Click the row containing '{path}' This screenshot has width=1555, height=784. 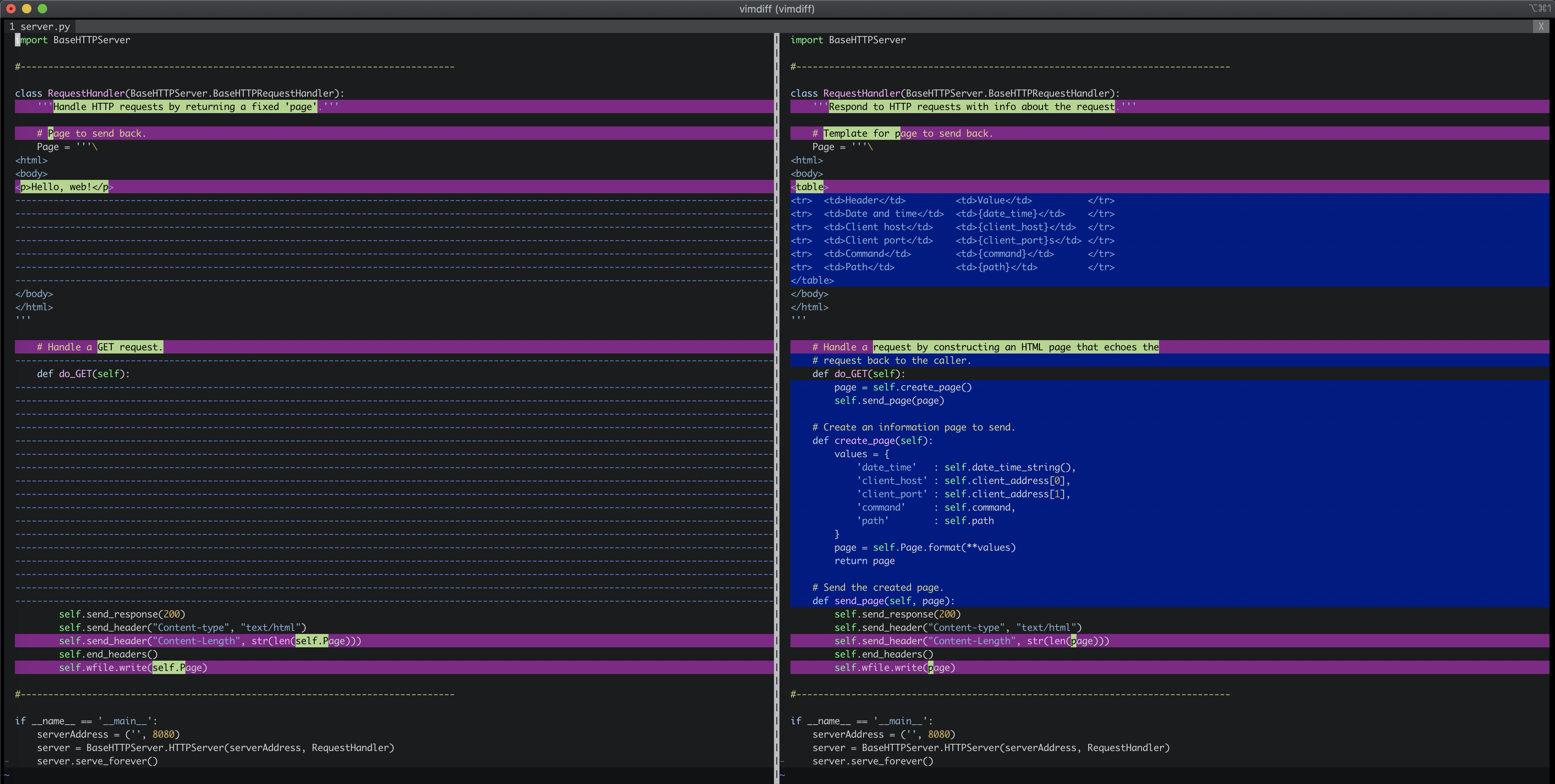953,267
